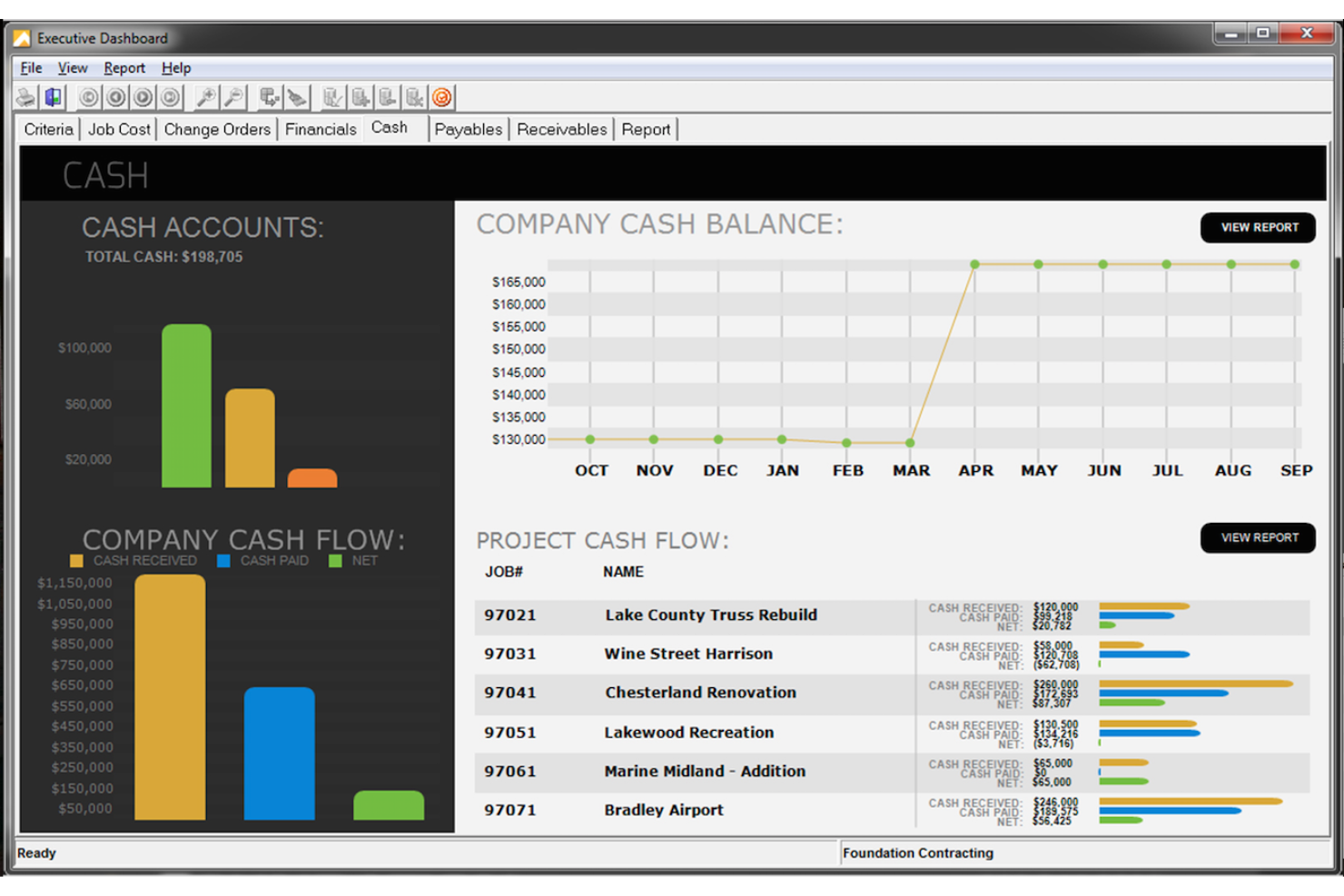Switch to the Financials tab
The width and height of the screenshot is (1344, 896).
(x=321, y=129)
